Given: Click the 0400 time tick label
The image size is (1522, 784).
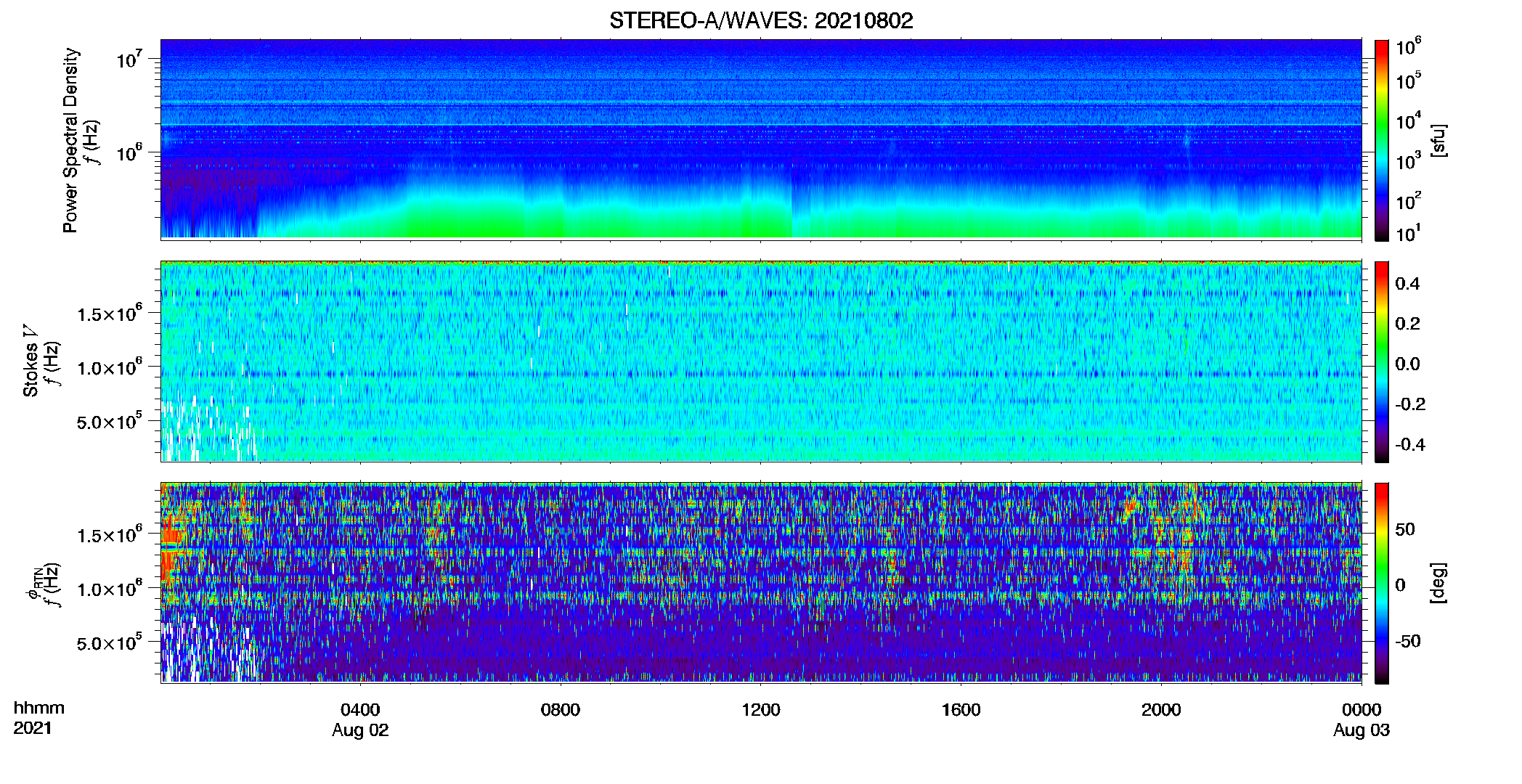Looking at the screenshot, I should [x=360, y=710].
